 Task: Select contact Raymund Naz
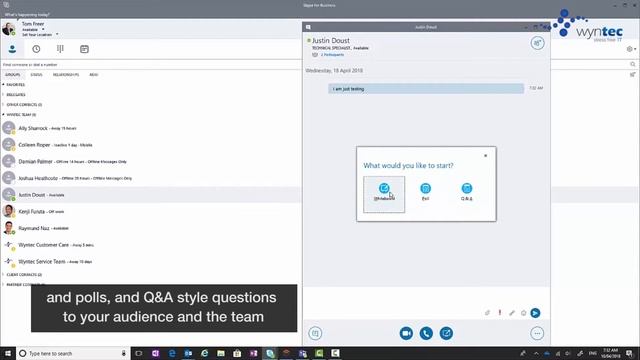tap(151, 228)
